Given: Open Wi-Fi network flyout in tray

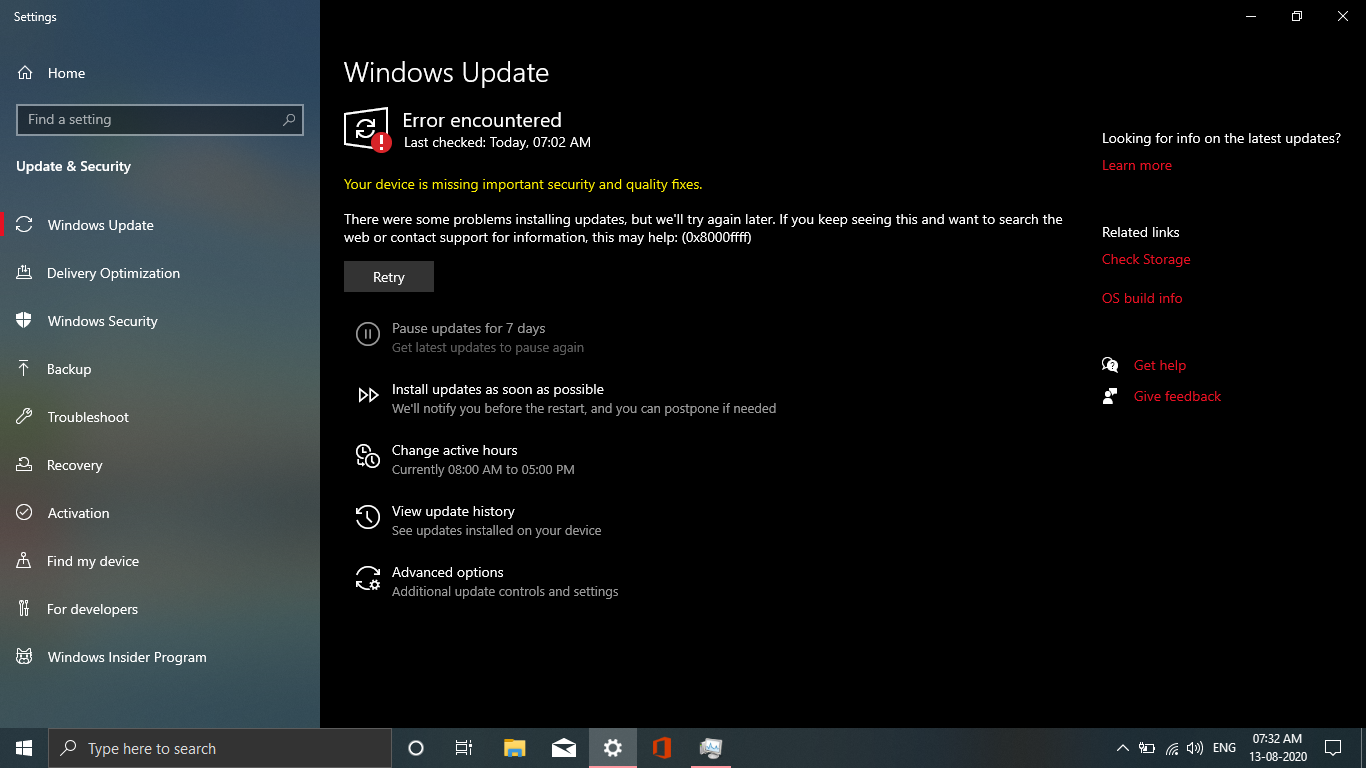Looking at the screenshot, I should (1171, 748).
